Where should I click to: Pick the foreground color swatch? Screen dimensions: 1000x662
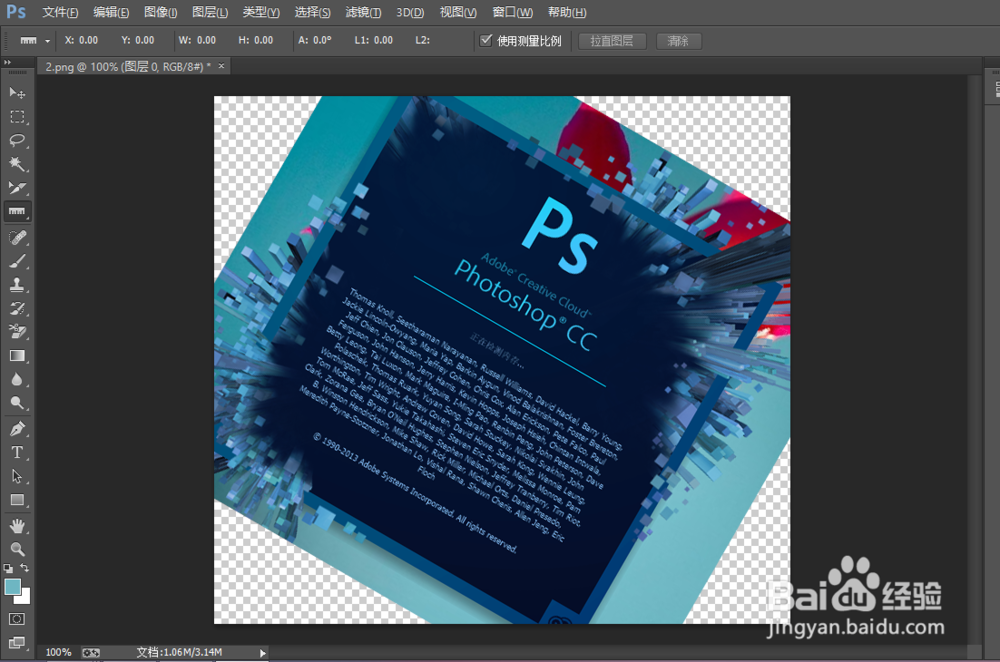pyautogui.click(x=12, y=587)
